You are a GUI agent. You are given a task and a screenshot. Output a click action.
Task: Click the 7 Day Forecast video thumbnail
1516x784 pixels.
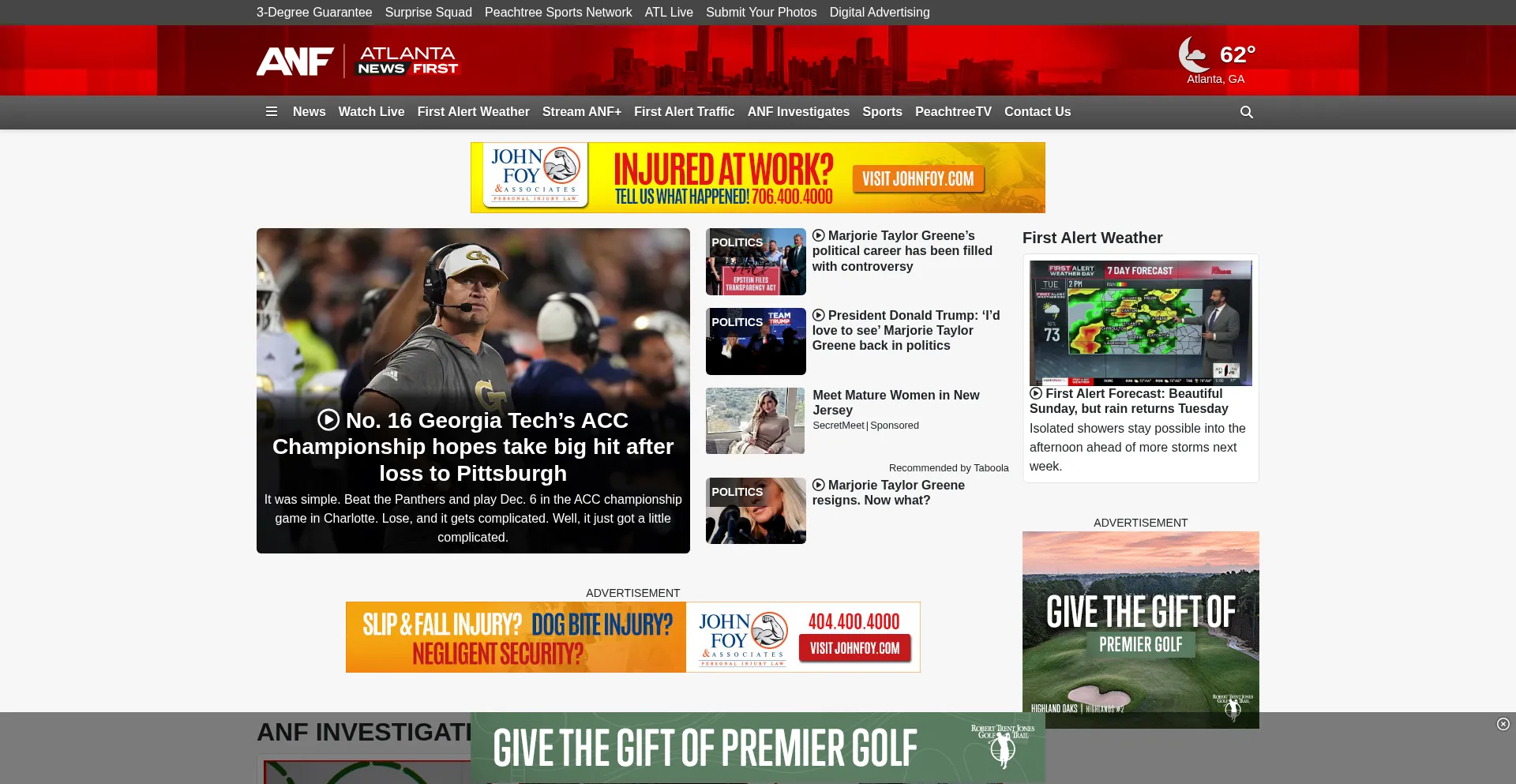pos(1141,323)
